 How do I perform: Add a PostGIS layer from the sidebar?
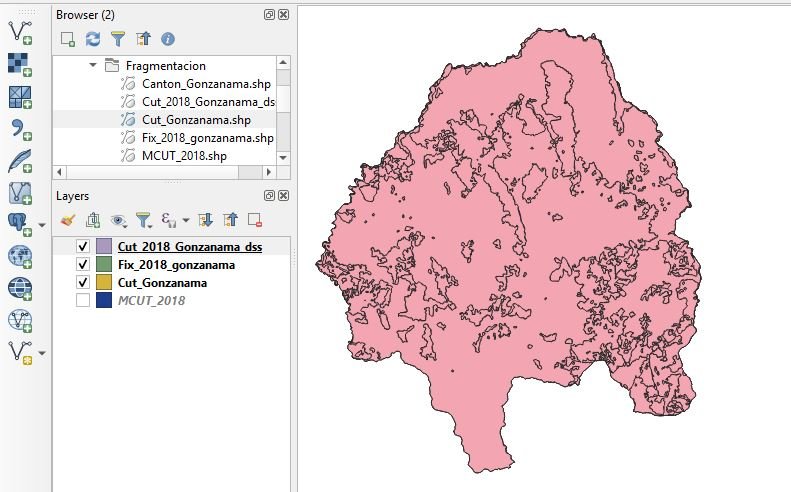20,222
